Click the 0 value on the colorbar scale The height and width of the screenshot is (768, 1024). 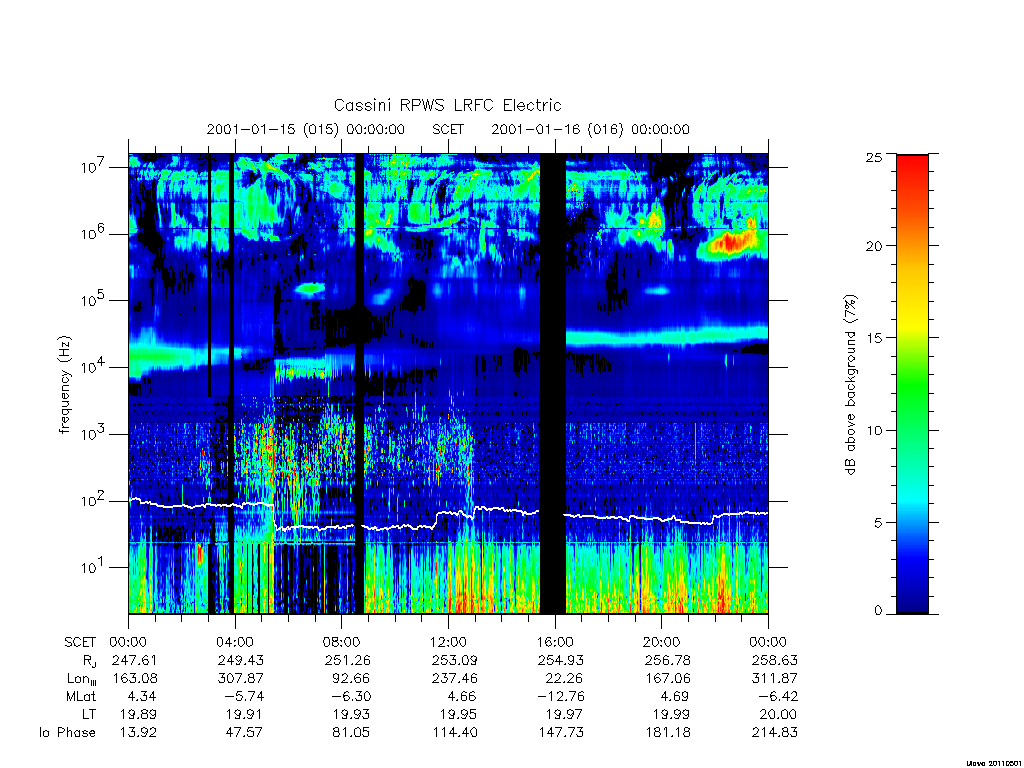point(878,611)
